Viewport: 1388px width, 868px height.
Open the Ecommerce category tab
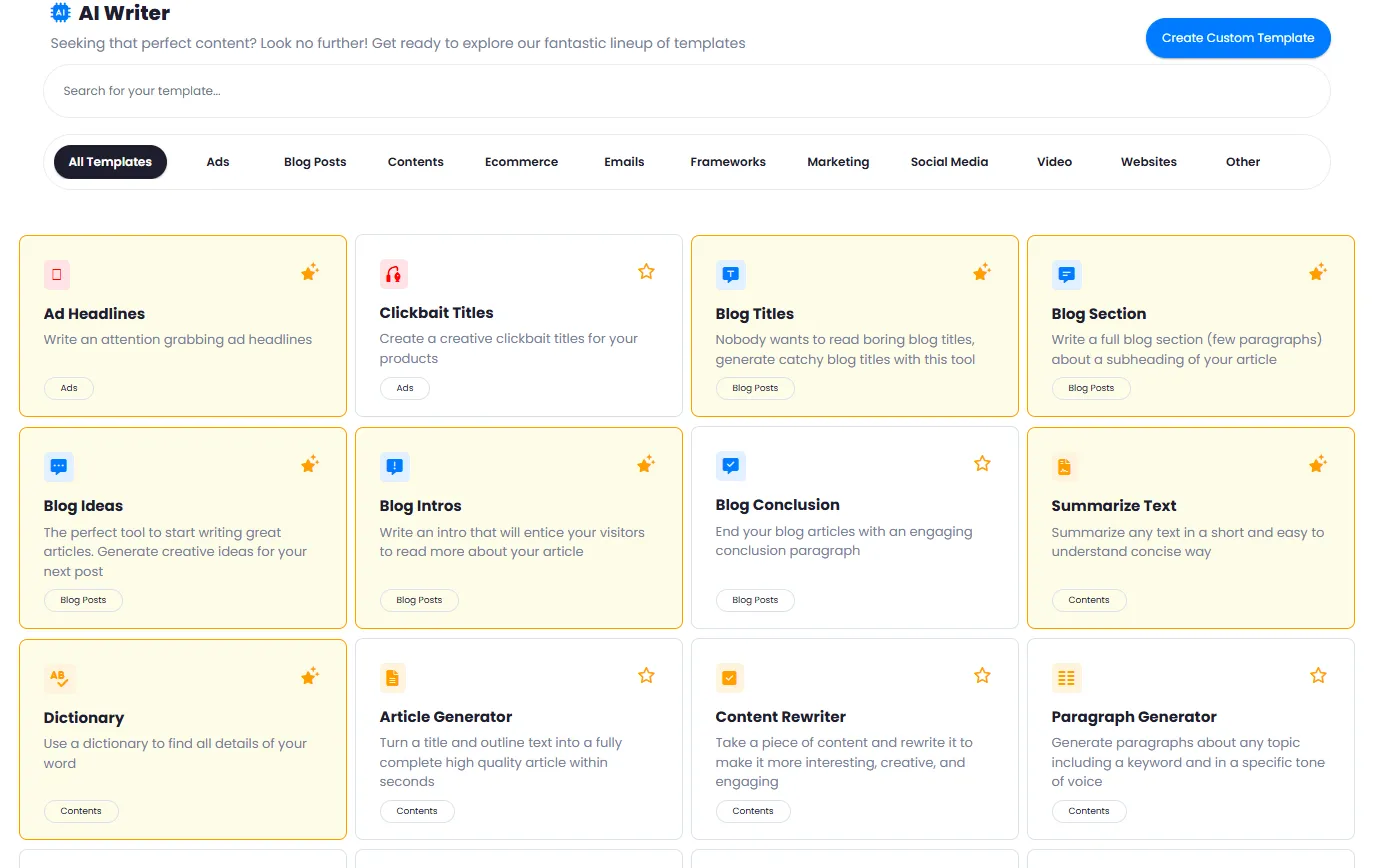(x=522, y=162)
